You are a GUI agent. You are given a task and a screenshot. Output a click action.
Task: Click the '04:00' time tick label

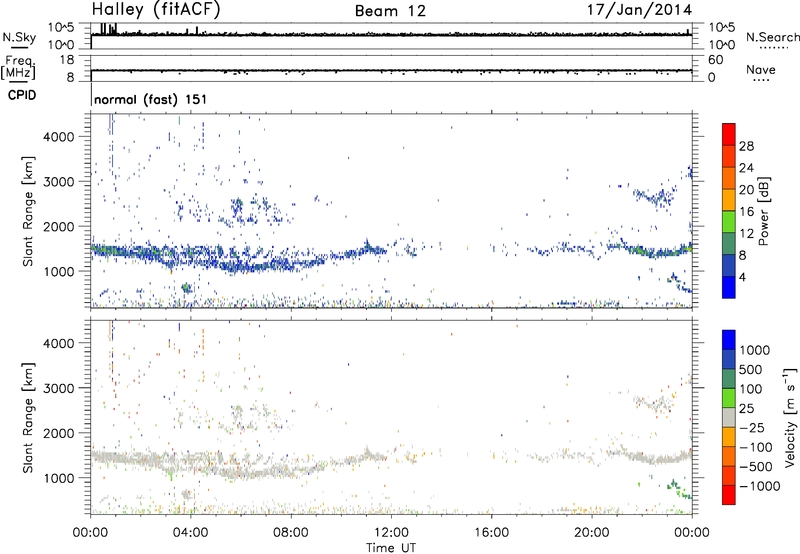[190, 533]
